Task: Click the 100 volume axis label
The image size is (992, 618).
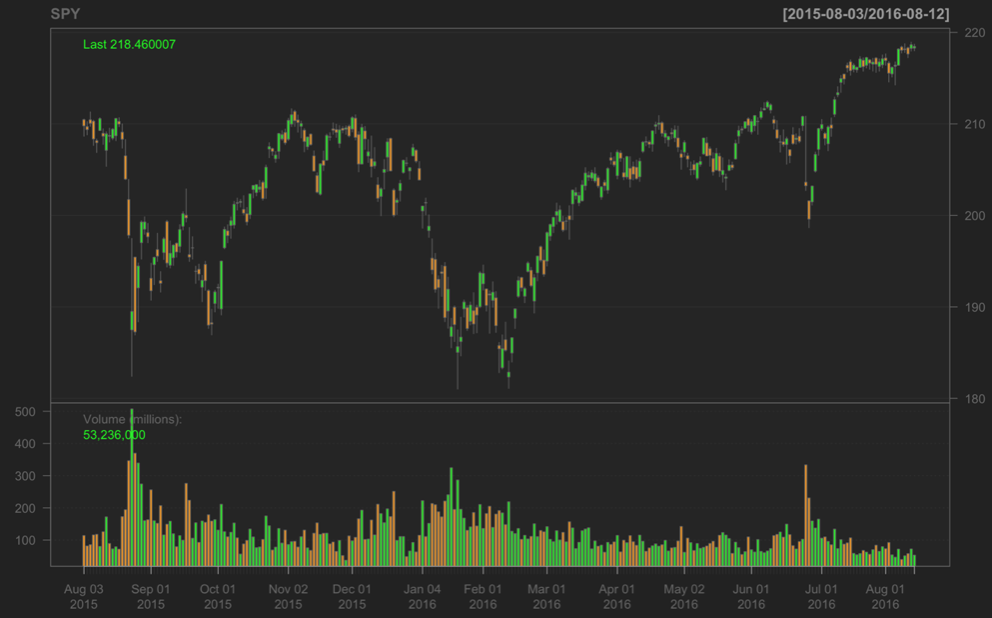Action: click(x=26, y=540)
